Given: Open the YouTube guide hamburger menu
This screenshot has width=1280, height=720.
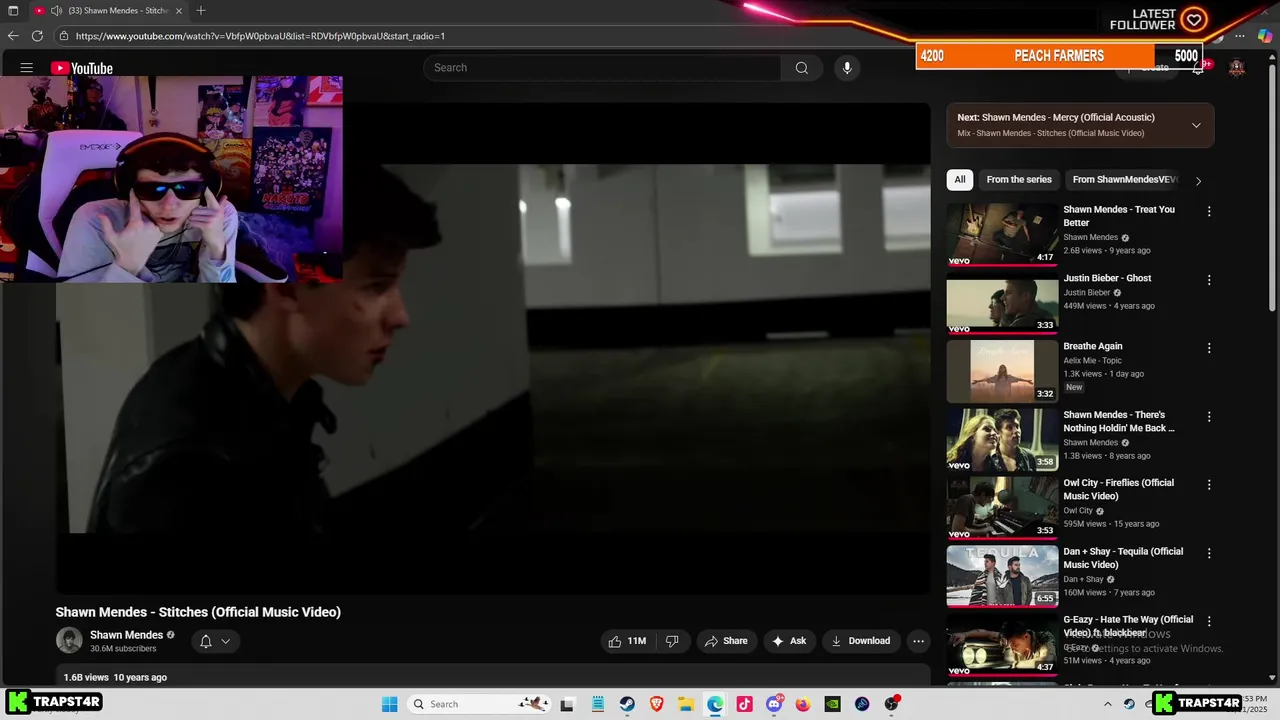Looking at the screenshot, I should coord(27,68).
